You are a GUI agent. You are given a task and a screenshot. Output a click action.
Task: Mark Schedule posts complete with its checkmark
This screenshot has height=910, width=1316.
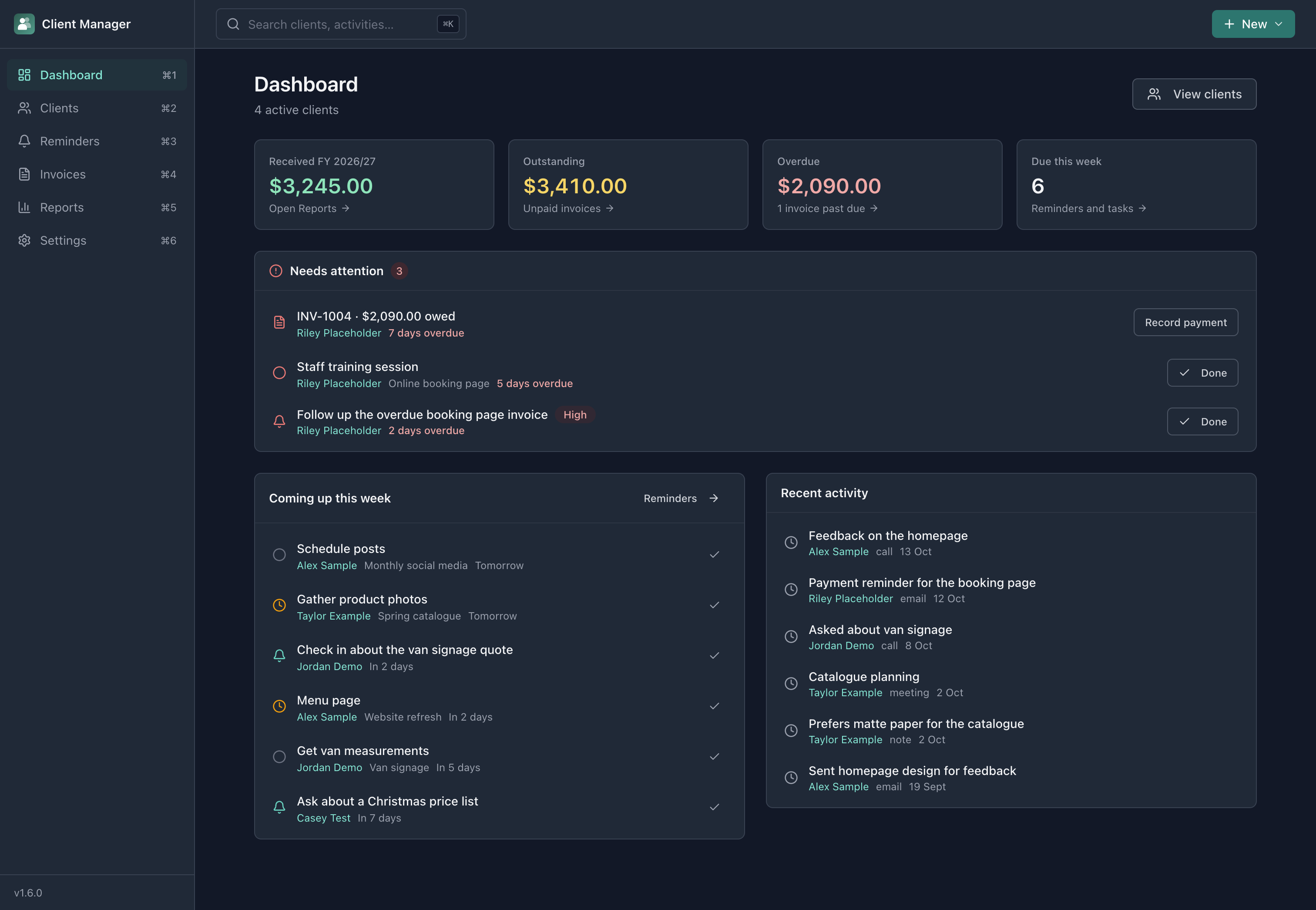pyautogui.click(x=714, y=555)
